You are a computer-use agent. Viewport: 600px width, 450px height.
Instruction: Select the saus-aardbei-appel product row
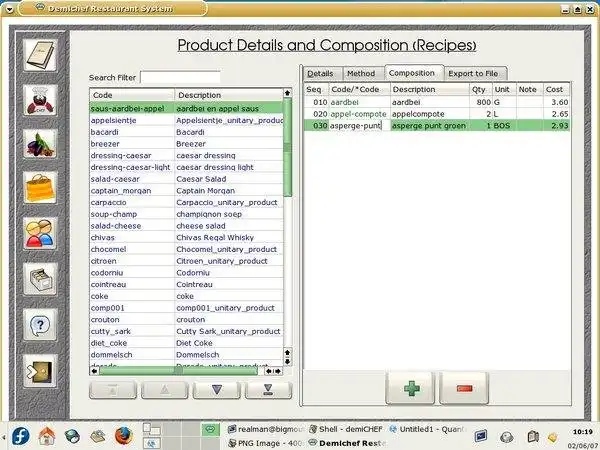[187, 108]
